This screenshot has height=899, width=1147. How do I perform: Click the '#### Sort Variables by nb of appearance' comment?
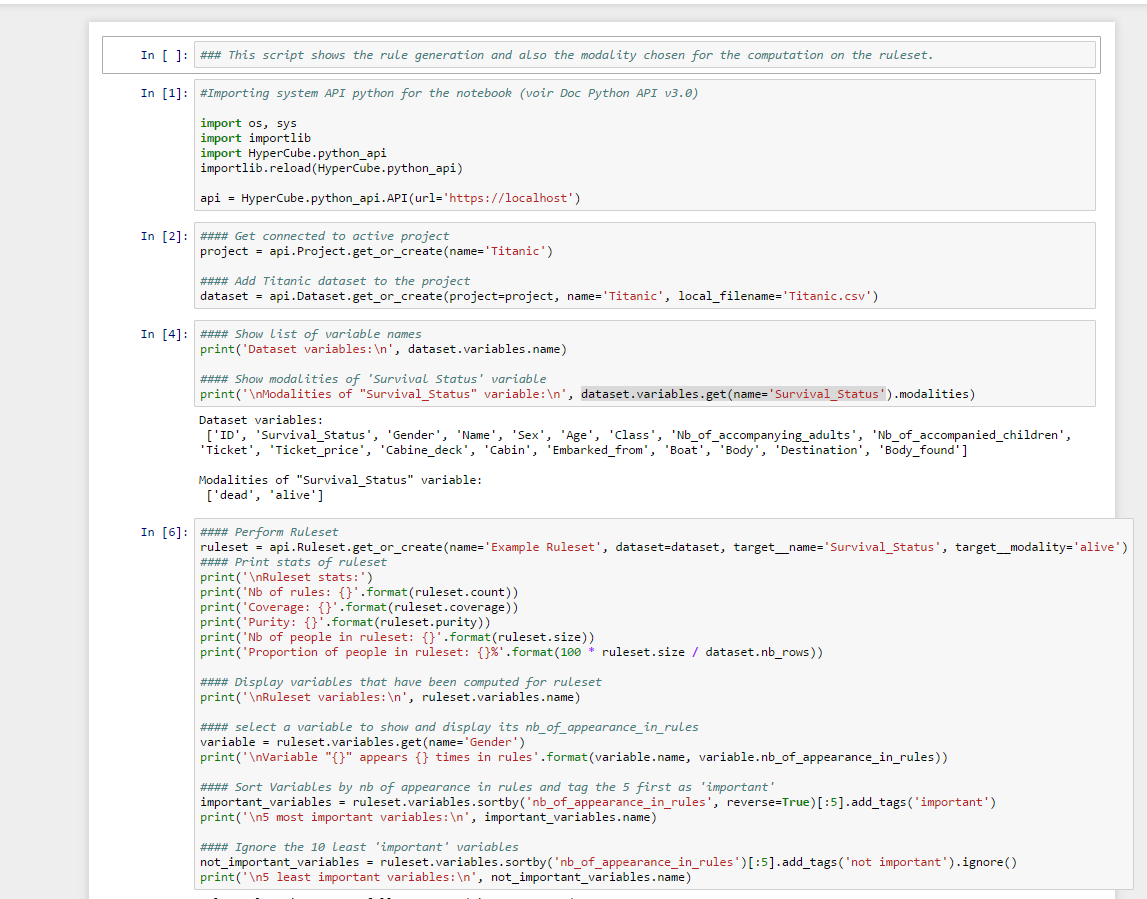tap(487, 787)
